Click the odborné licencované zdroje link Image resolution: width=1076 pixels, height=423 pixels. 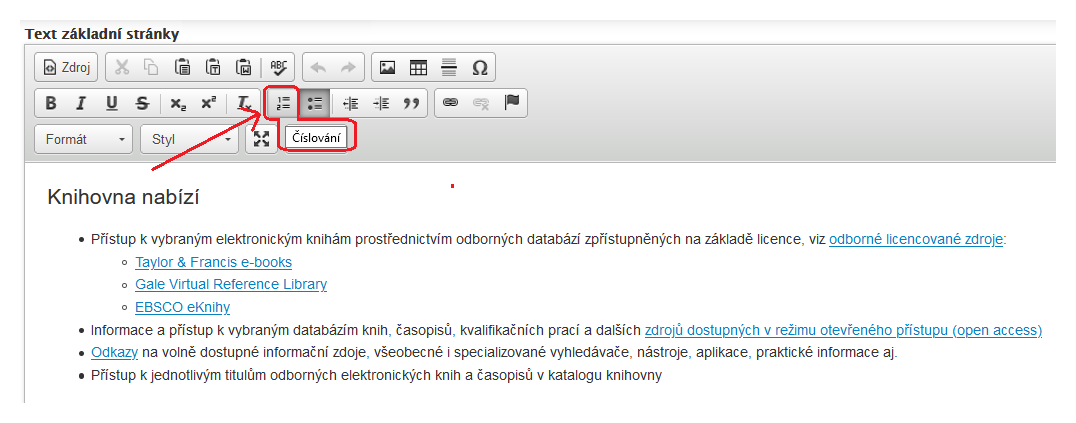tap(915, 240)
